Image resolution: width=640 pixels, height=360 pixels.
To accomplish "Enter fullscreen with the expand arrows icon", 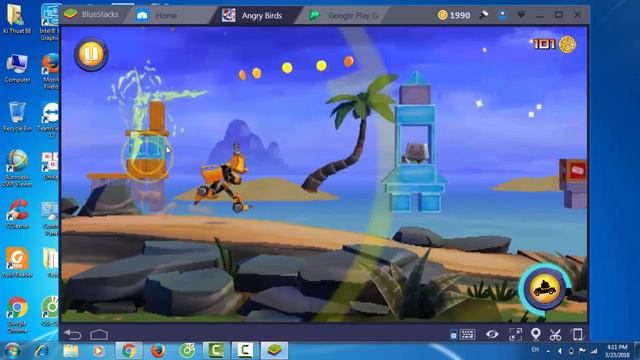I will (x=515, y=334).
